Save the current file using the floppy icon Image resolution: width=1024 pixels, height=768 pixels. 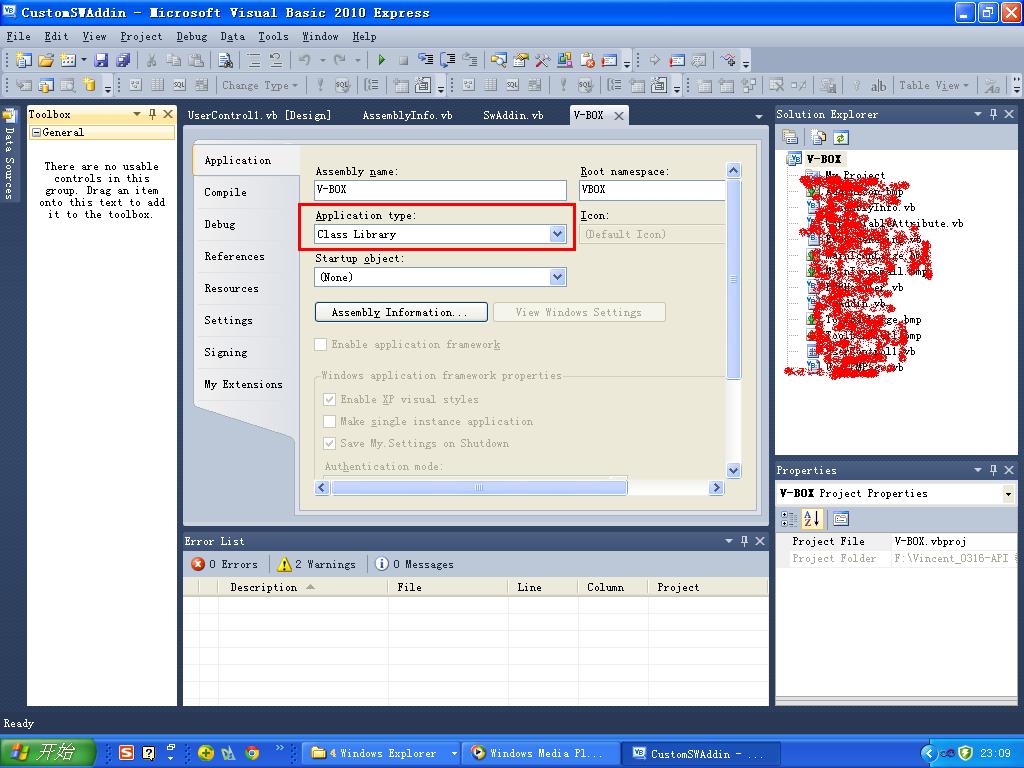click(x=101, y=61)
